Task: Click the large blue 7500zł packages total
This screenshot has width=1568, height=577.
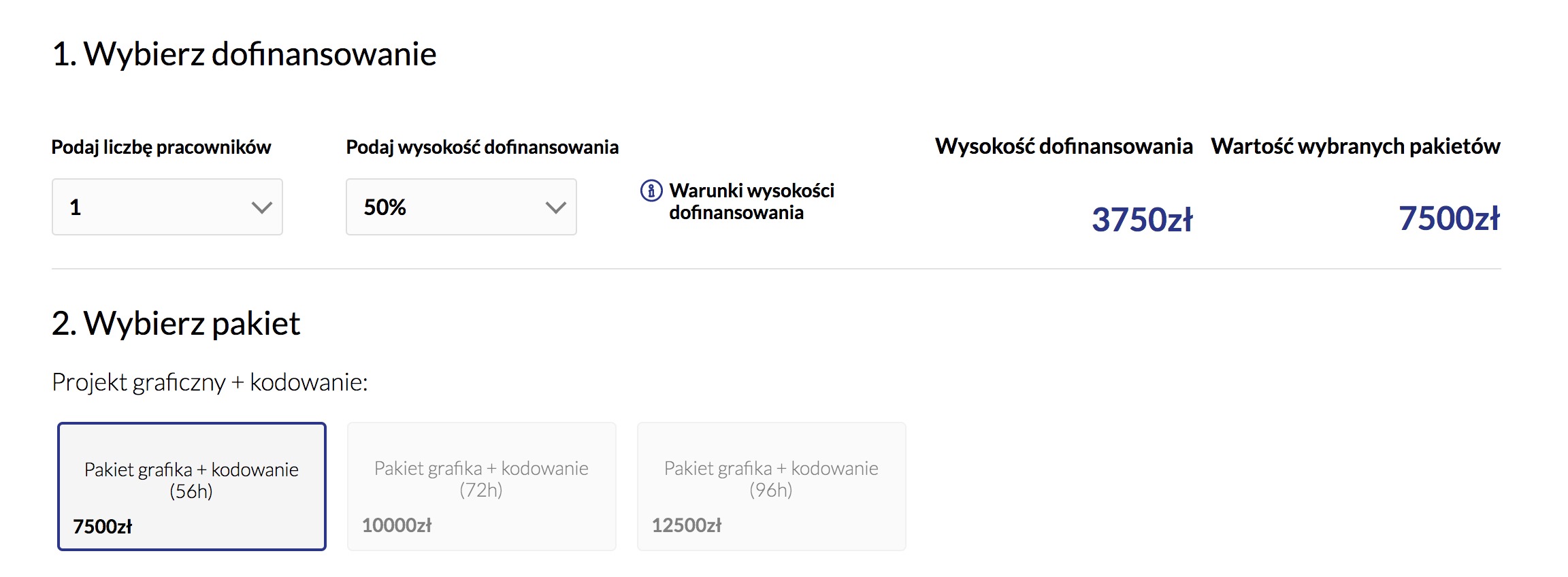Action: (x=1449, y=218)
